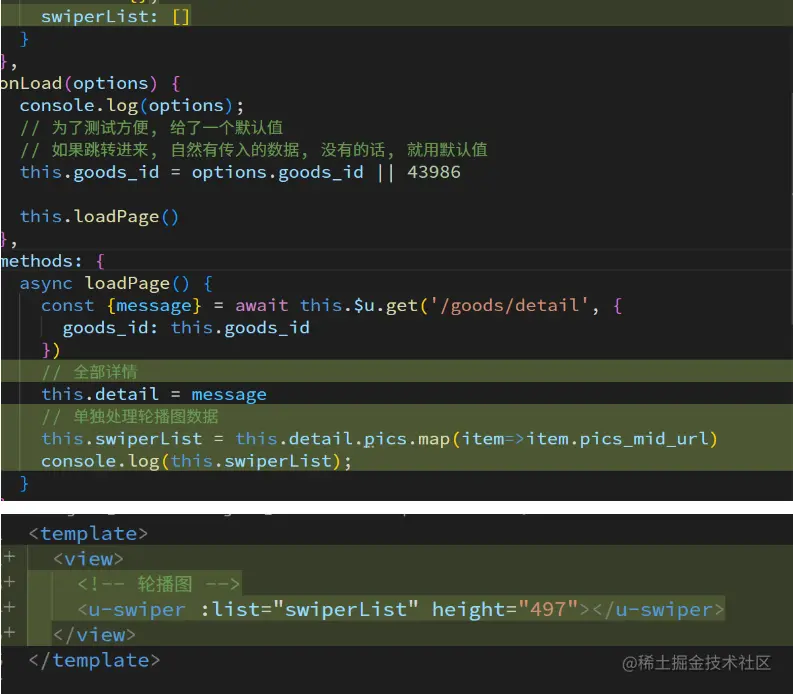793x694 pixels.
Task: Click the '<u-swiper' opening tag
Action: [x=131, y=610]
